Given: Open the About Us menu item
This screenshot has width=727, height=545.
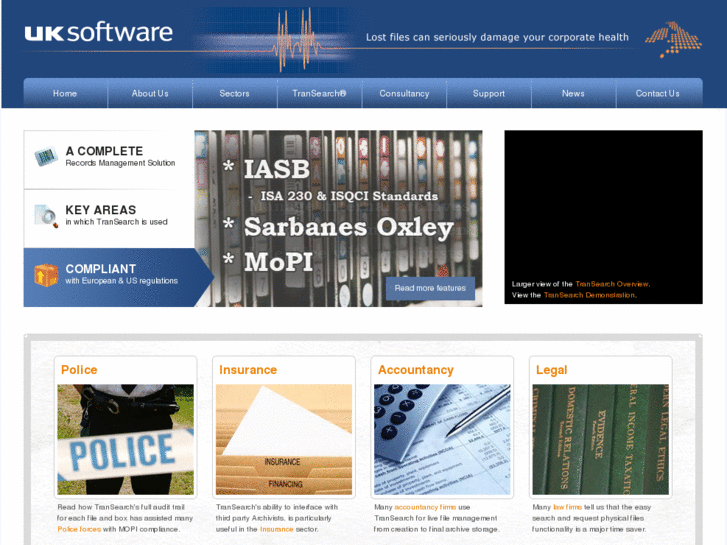Looking at the screenshot, I should (150, 93).
